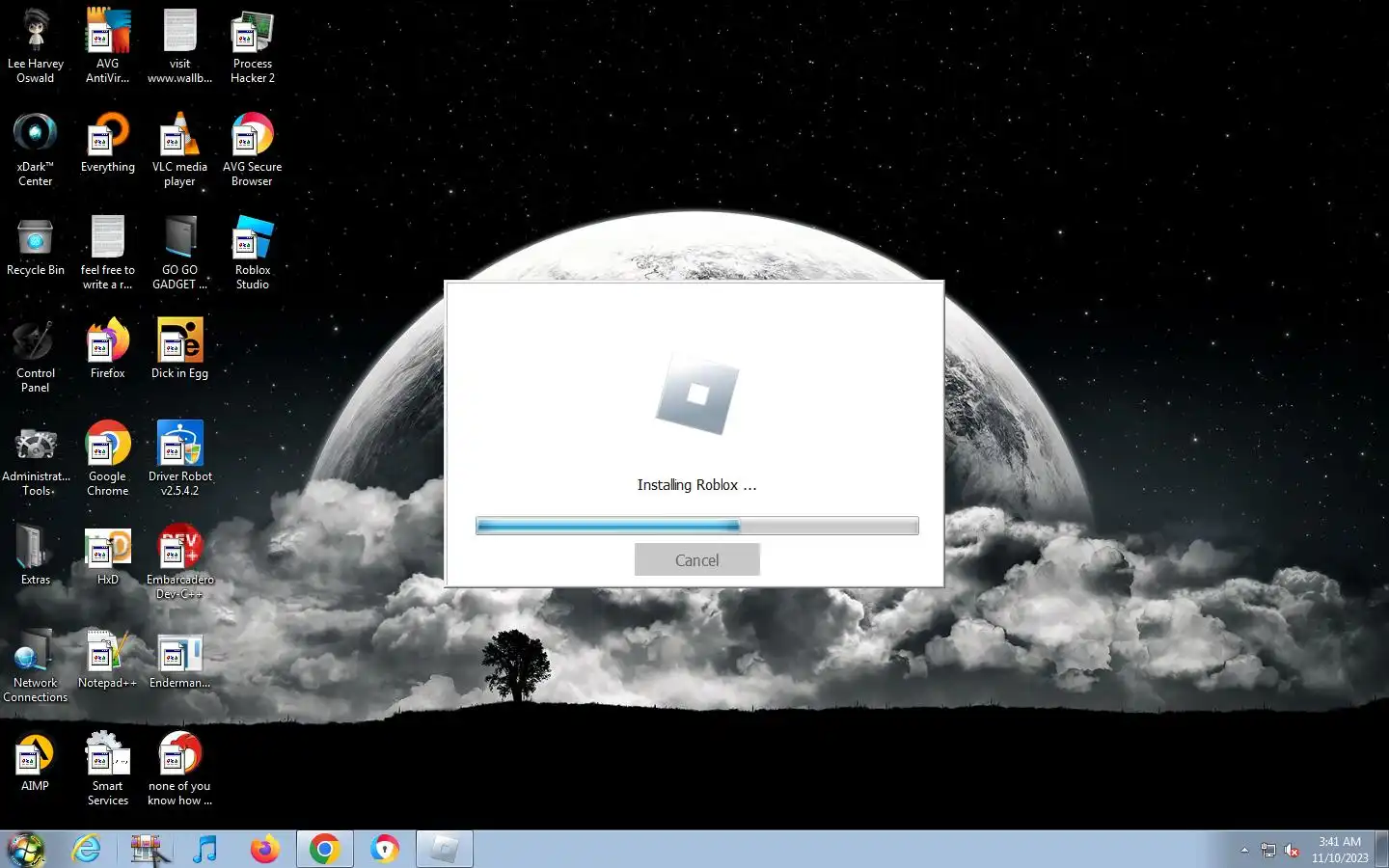Select the xDark Center desktop icon
1389x868 pixels.
point(36,149)
